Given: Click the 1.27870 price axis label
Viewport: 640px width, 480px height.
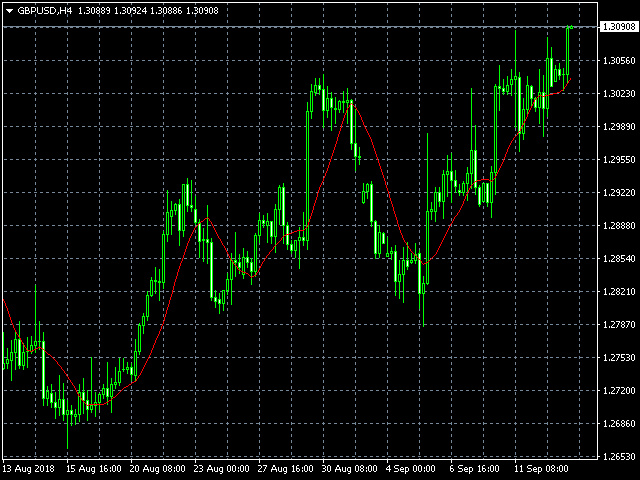Looking at the screenshot, I should (x=619, y=324).
